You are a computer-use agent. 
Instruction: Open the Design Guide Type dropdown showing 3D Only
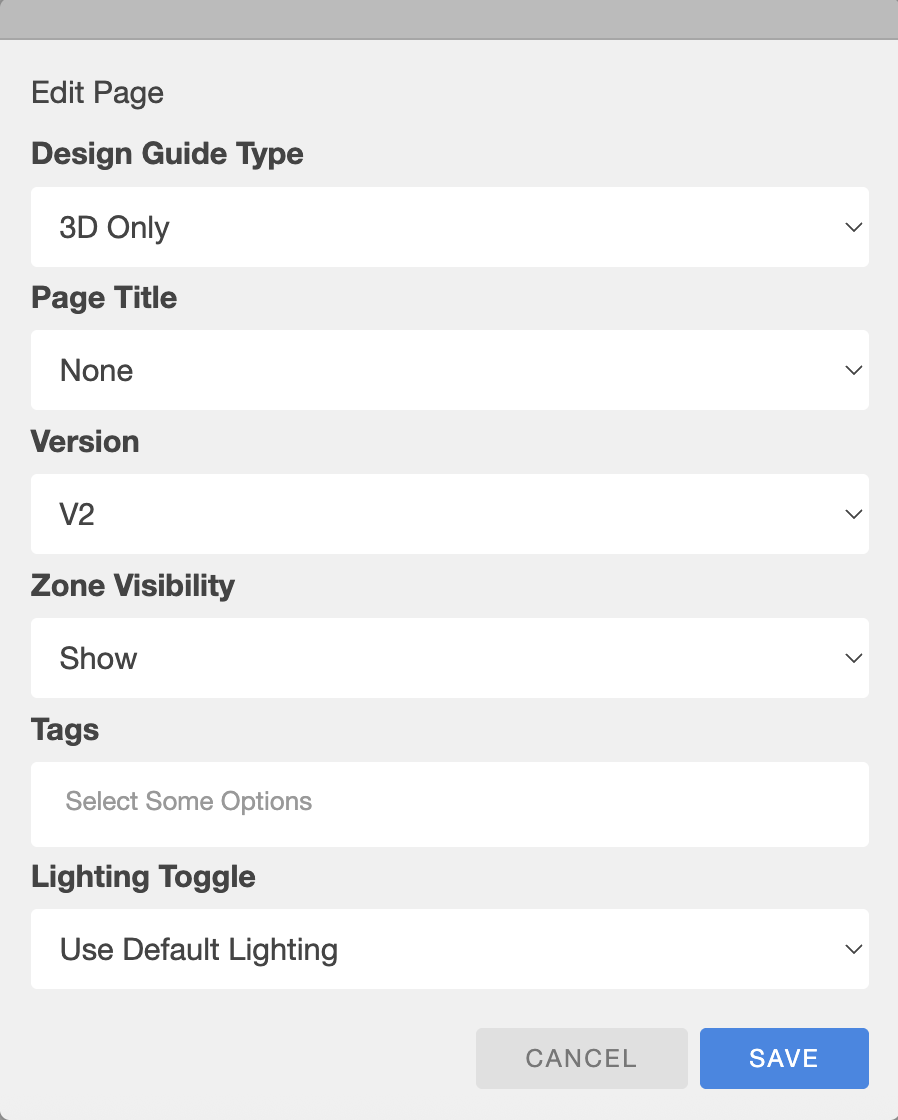449,227
